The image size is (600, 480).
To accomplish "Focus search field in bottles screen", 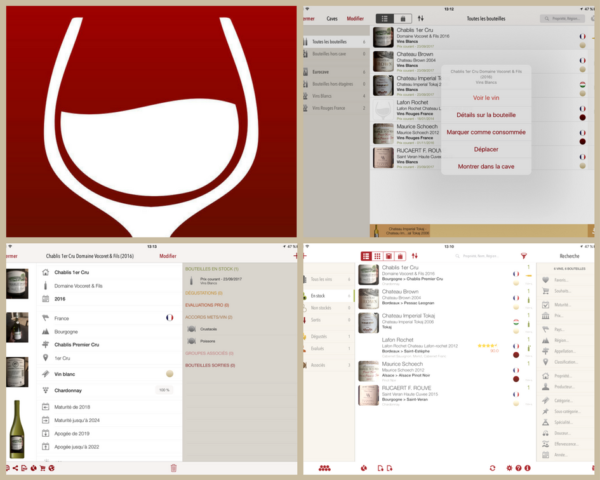I will click(562, 18).
